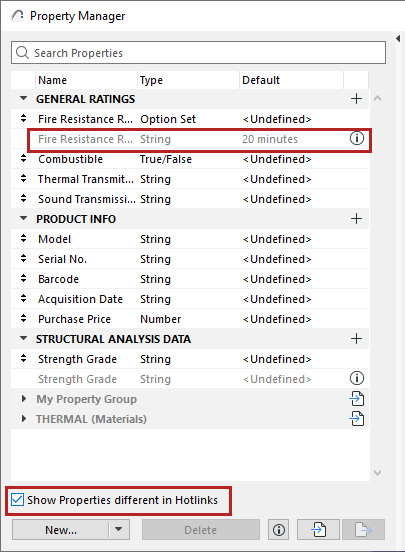Viewport: 405px width, 552px height.
Task: Expand the My Property Group group
Action: pos(24,399)
